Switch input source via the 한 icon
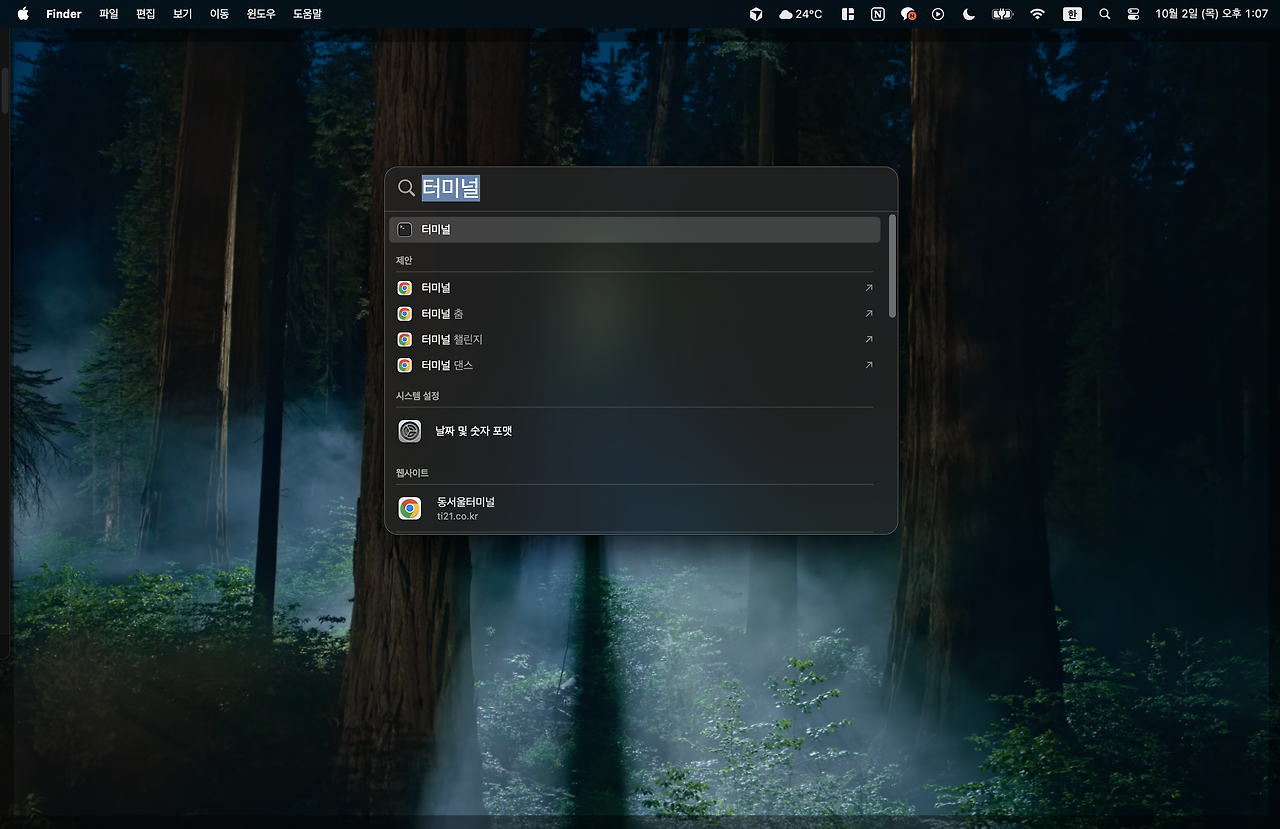The height and width of the screenshot is (829, 1280). coord(1072,14)
